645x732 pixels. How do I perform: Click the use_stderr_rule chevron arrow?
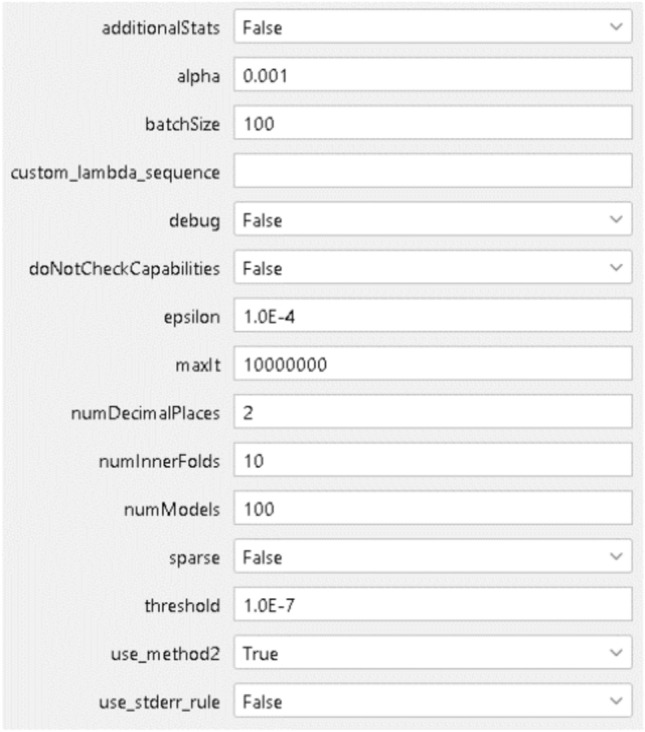pos(615,702)
